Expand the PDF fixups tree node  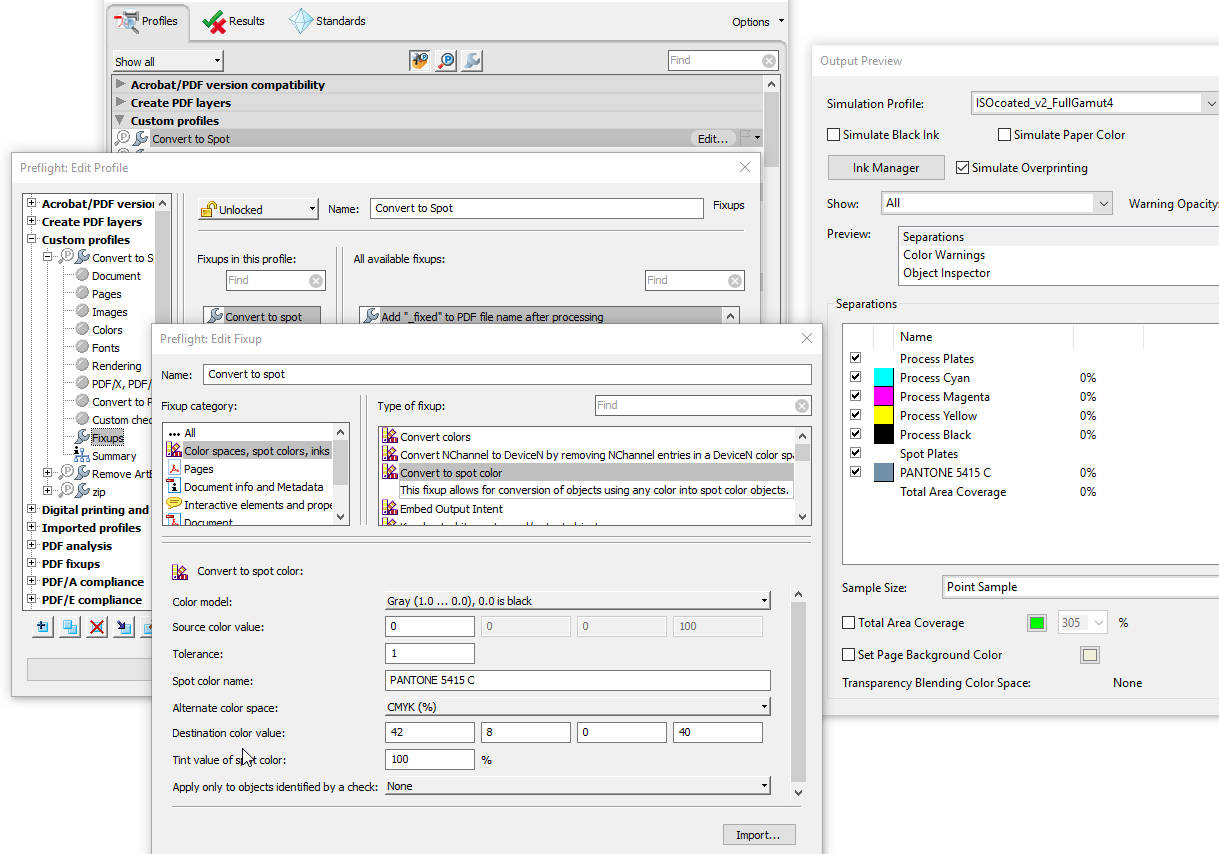(x=32, y=564)
